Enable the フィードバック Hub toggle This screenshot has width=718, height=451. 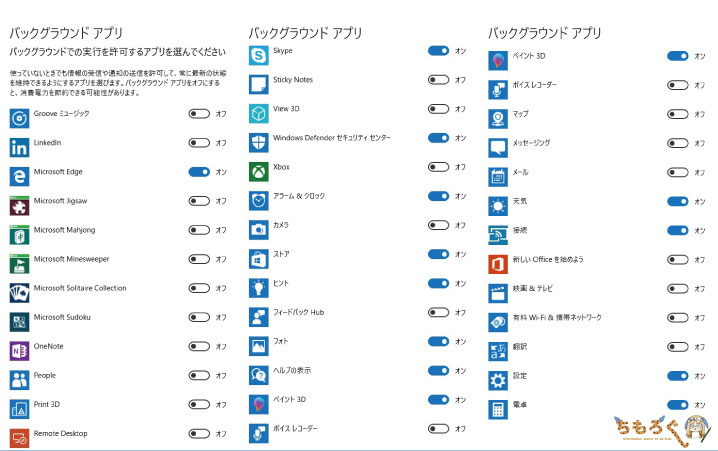tap(439, 312)
